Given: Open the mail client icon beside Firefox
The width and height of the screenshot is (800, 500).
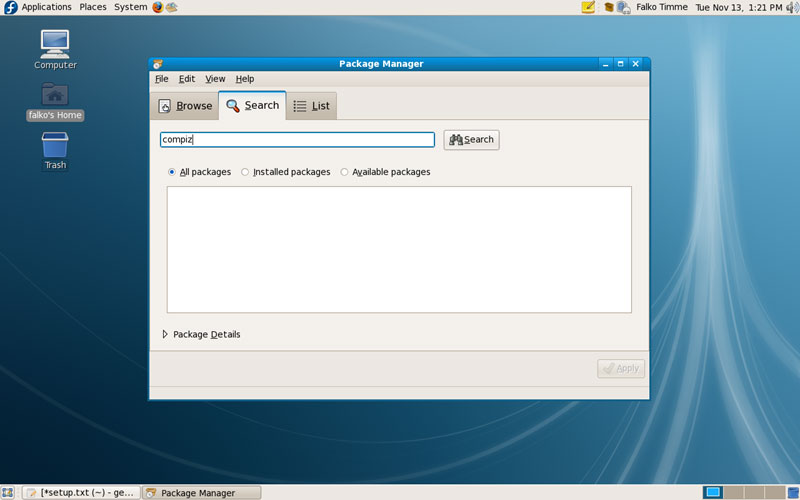Looking at the screenshot, I should click(172, 7).
